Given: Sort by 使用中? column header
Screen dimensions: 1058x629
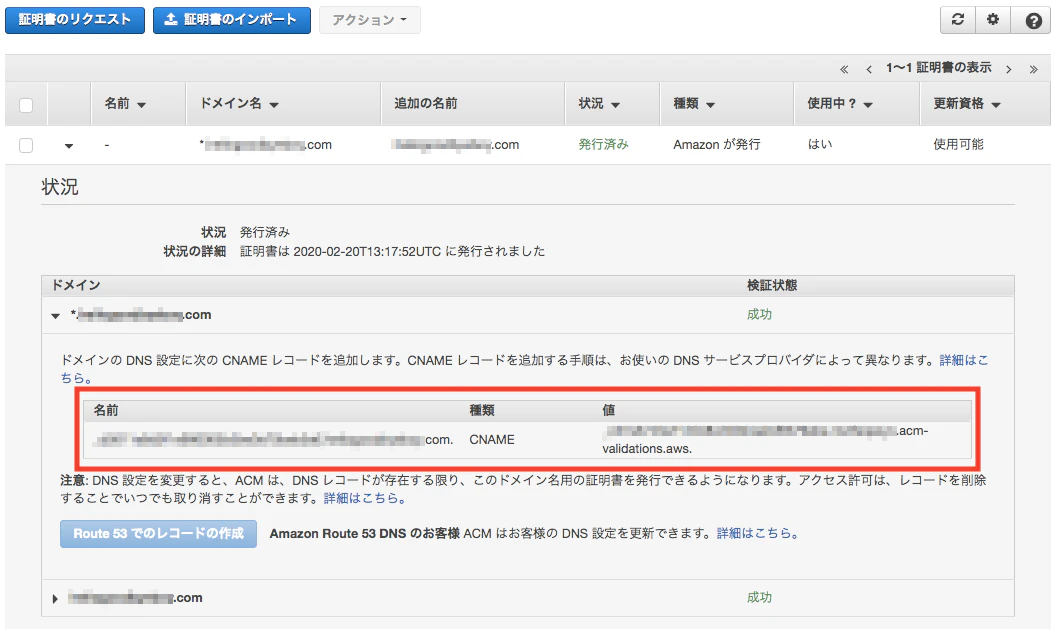Looking at the screenshot, I should tap(840, 103).
